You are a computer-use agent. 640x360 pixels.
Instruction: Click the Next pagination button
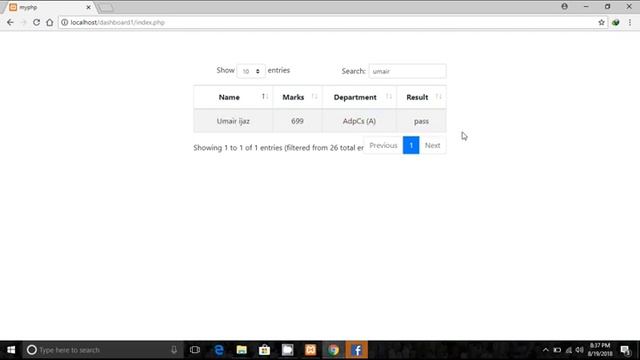coord(432,145)
